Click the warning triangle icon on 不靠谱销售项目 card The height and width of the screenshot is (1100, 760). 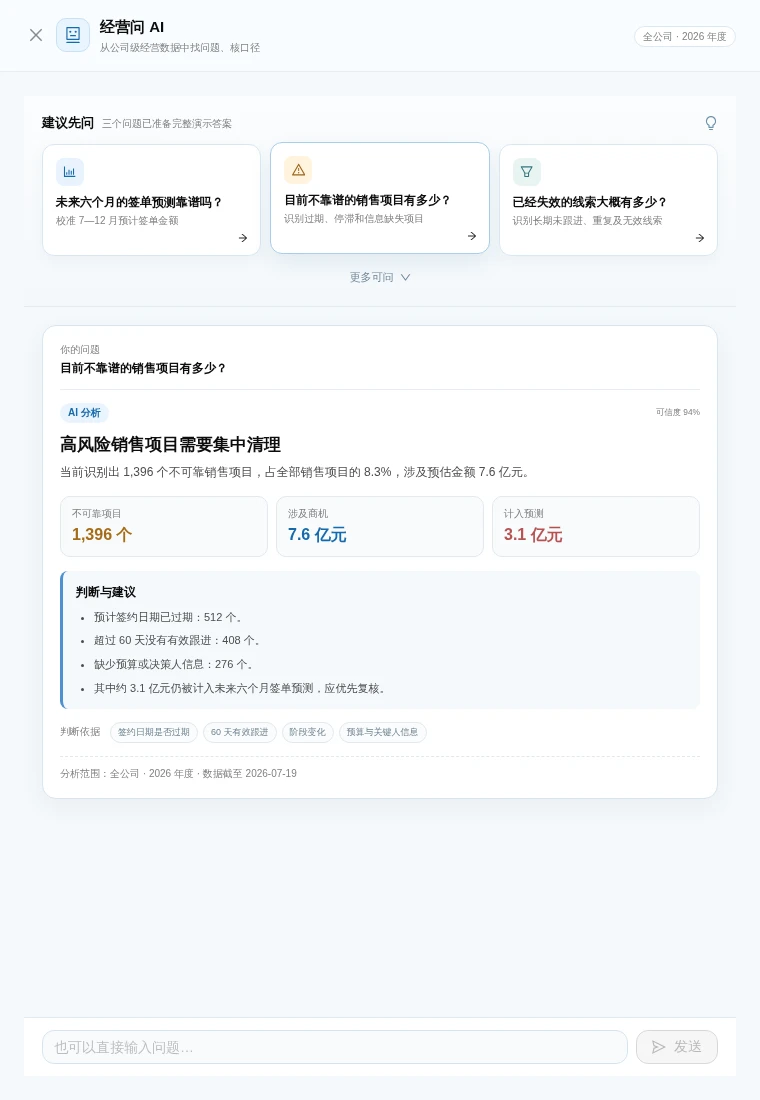[298, 170]
